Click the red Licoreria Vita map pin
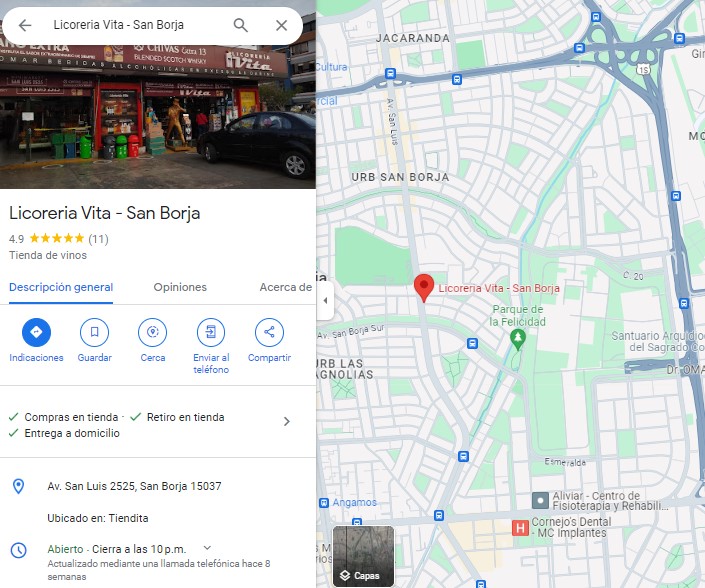 point(424,288)
